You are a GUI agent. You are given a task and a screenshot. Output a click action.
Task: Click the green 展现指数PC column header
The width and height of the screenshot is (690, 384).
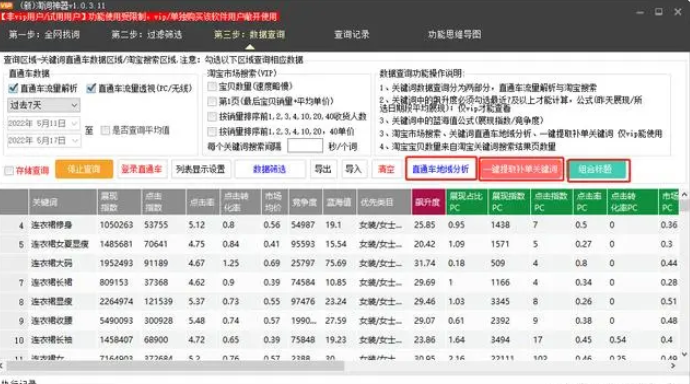(x=509, y=202)
